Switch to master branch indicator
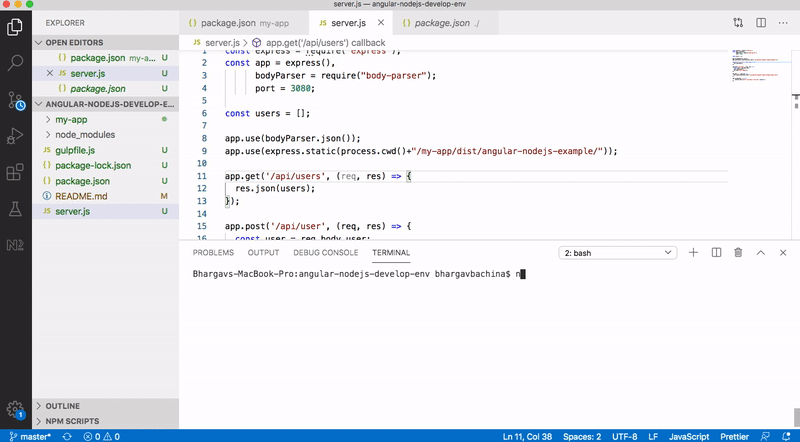800x442 pixels. [x=30, y=436]
